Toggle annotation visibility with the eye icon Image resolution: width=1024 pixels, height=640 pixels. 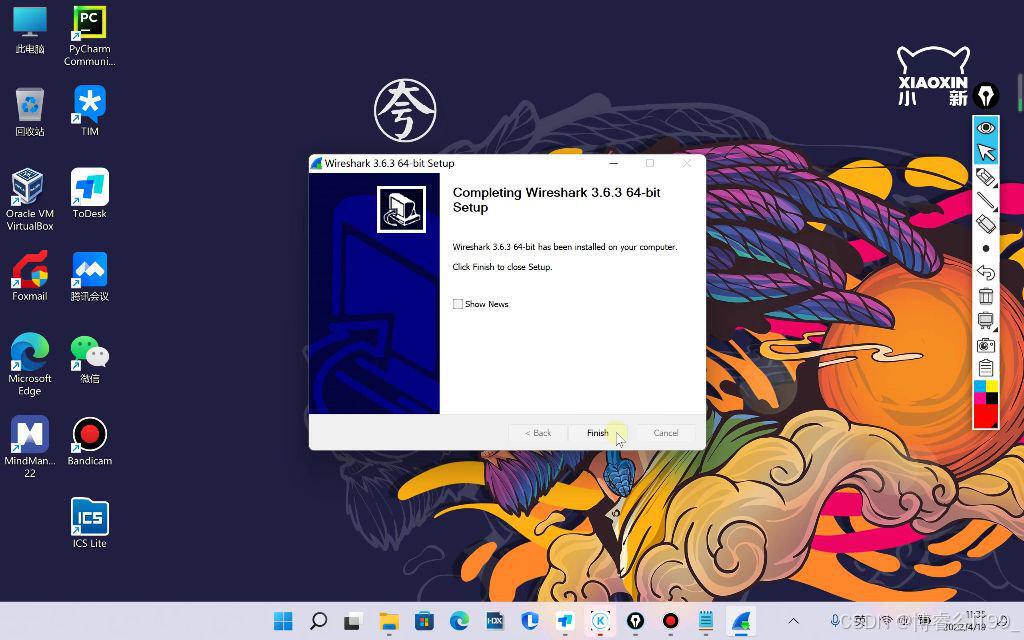coord(985,127)
